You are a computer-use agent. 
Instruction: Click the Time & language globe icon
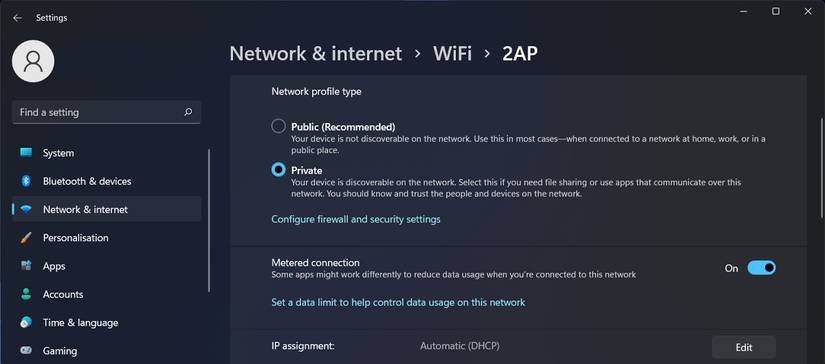(26, 322)
